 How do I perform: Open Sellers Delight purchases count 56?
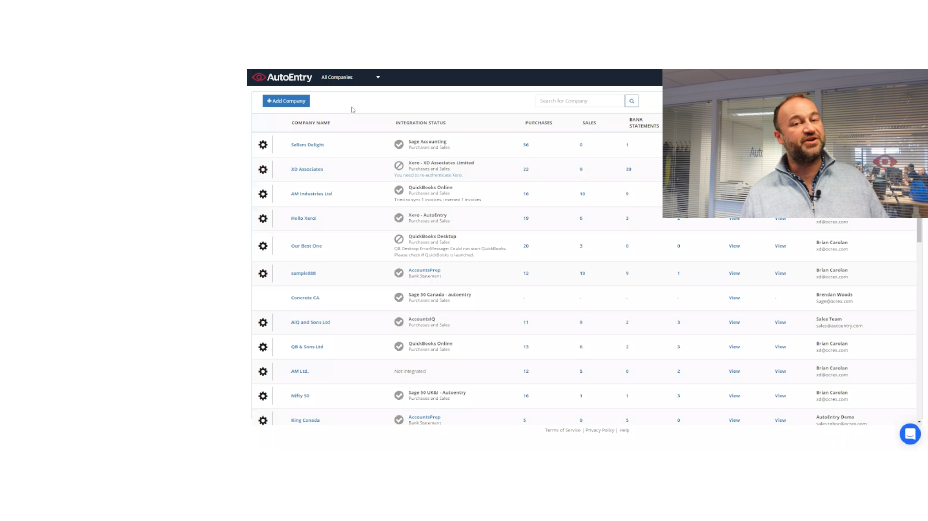pyautogui.click(x=526, y=144)
